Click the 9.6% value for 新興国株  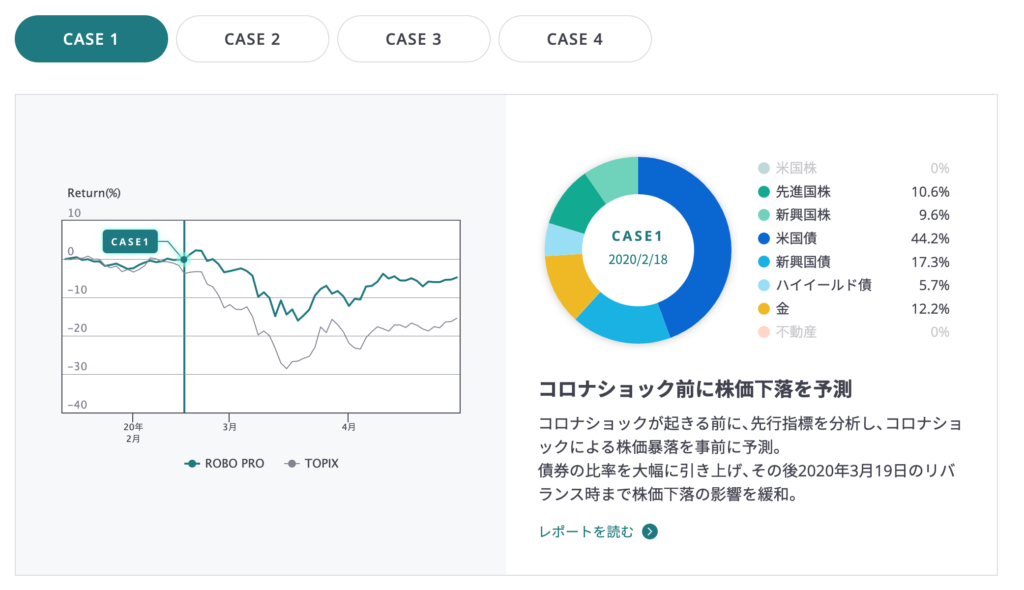(x=934, y=215)
